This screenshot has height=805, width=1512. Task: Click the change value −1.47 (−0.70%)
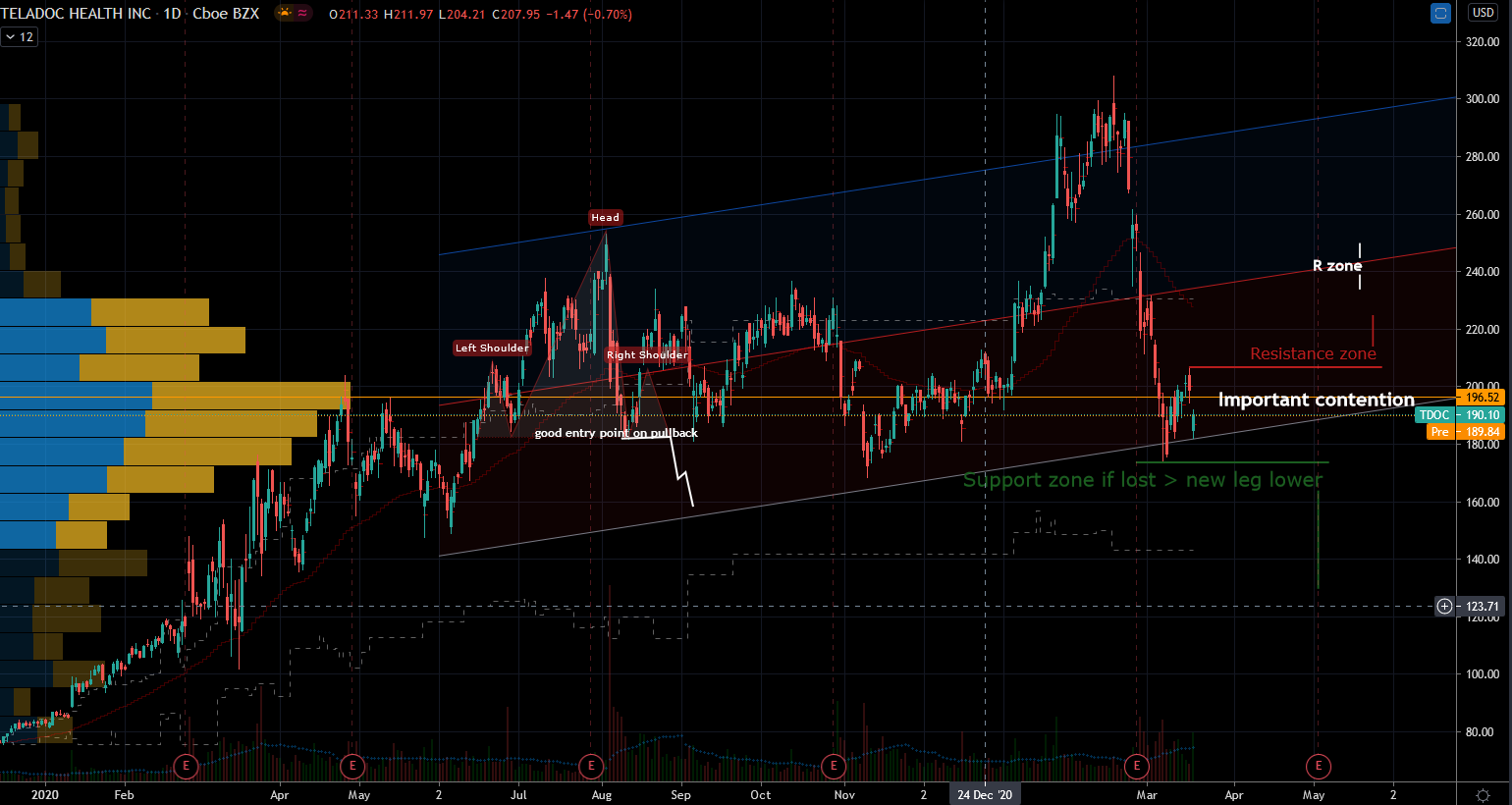tap(589, 15)
